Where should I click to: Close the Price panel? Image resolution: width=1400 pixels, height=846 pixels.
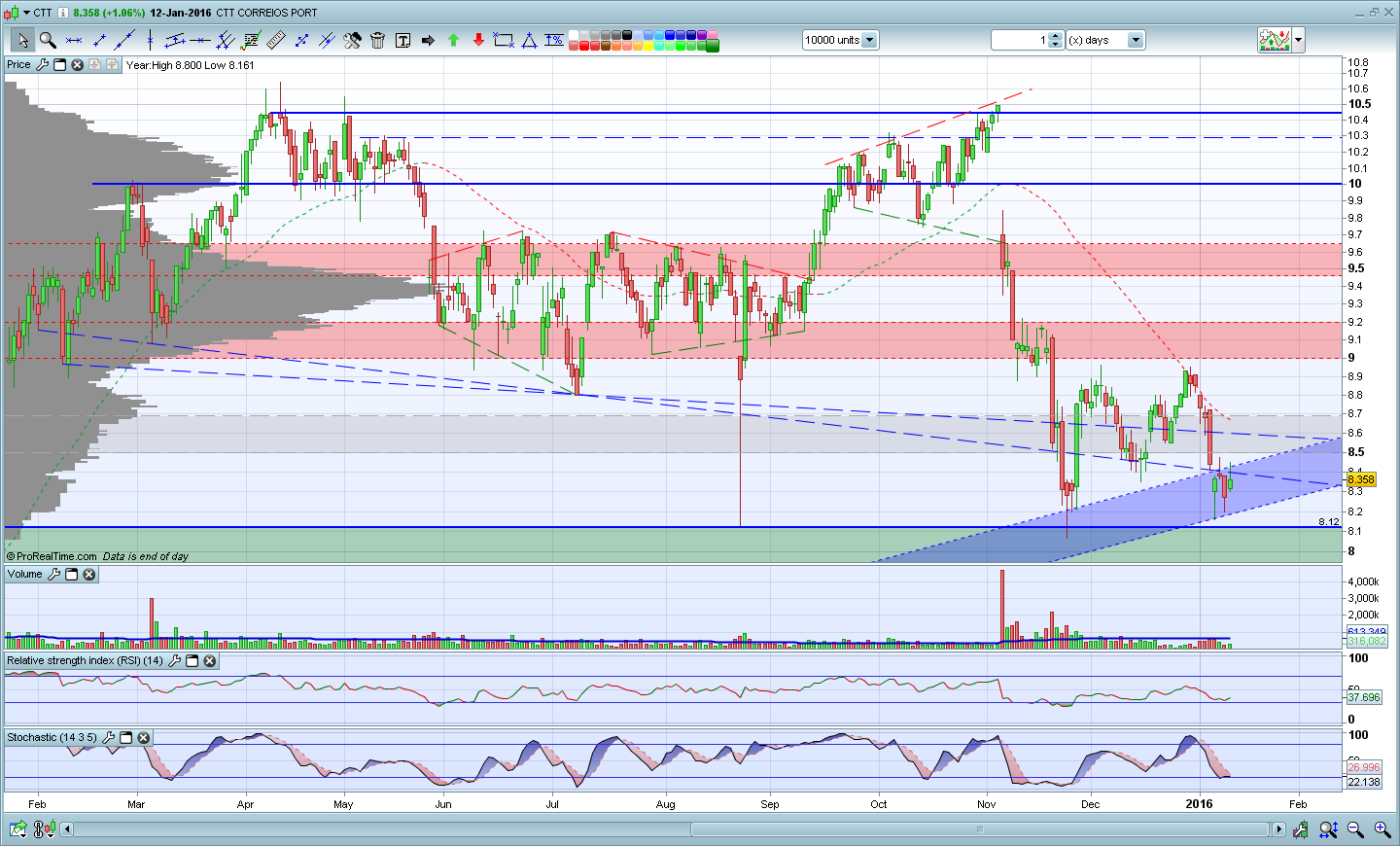pos(77,64)
